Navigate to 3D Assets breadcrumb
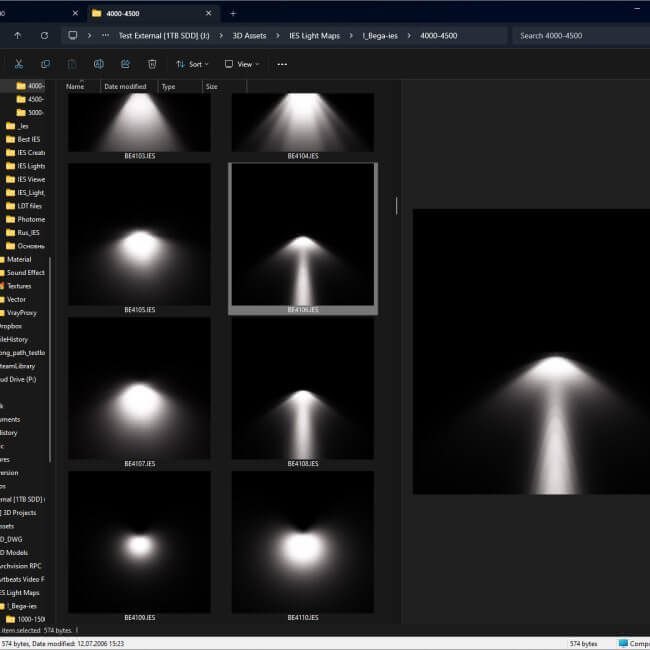Screen dimensions: 650x650 (x=249, y=36)
